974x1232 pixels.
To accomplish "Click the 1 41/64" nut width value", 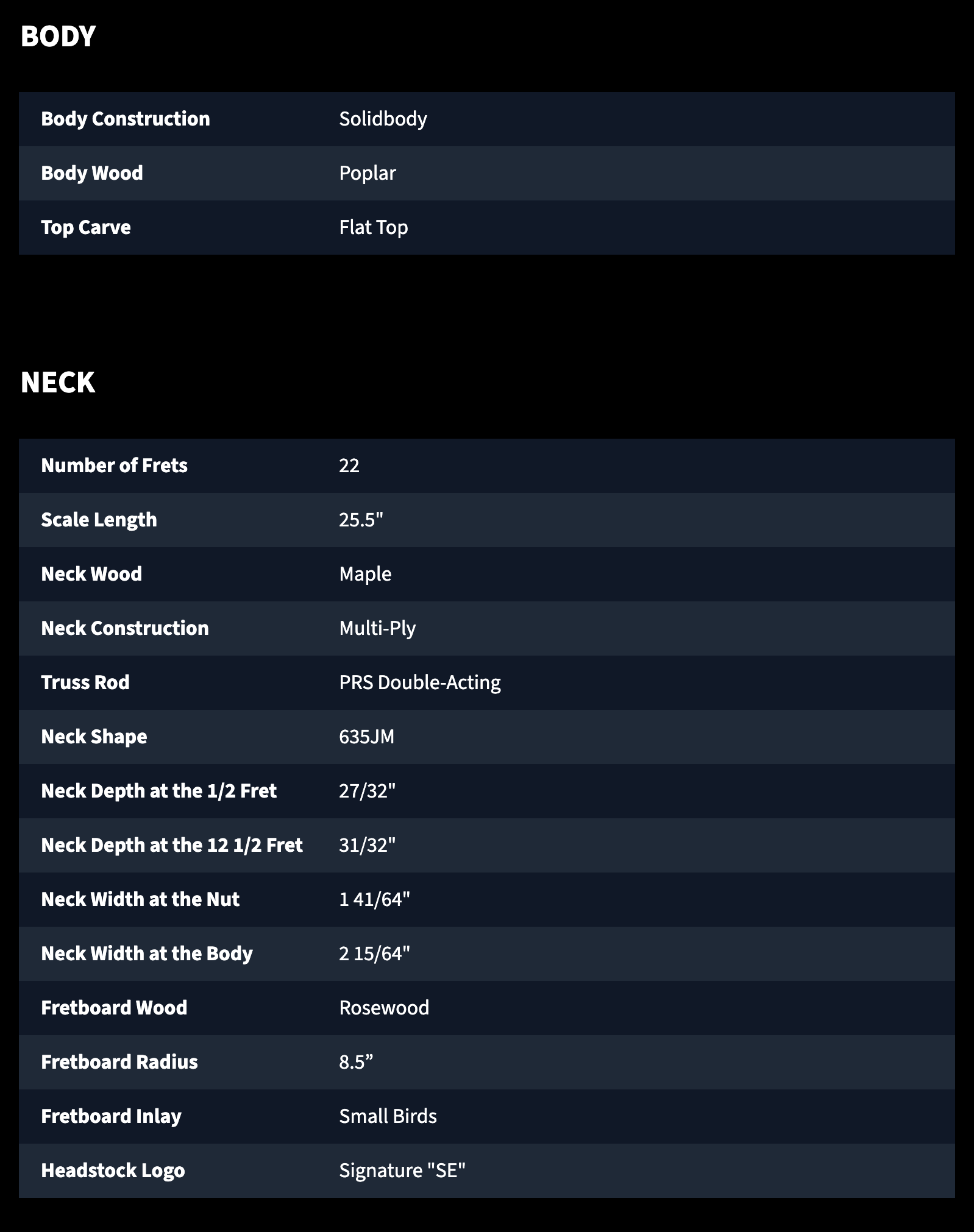I will pos(374,899).
